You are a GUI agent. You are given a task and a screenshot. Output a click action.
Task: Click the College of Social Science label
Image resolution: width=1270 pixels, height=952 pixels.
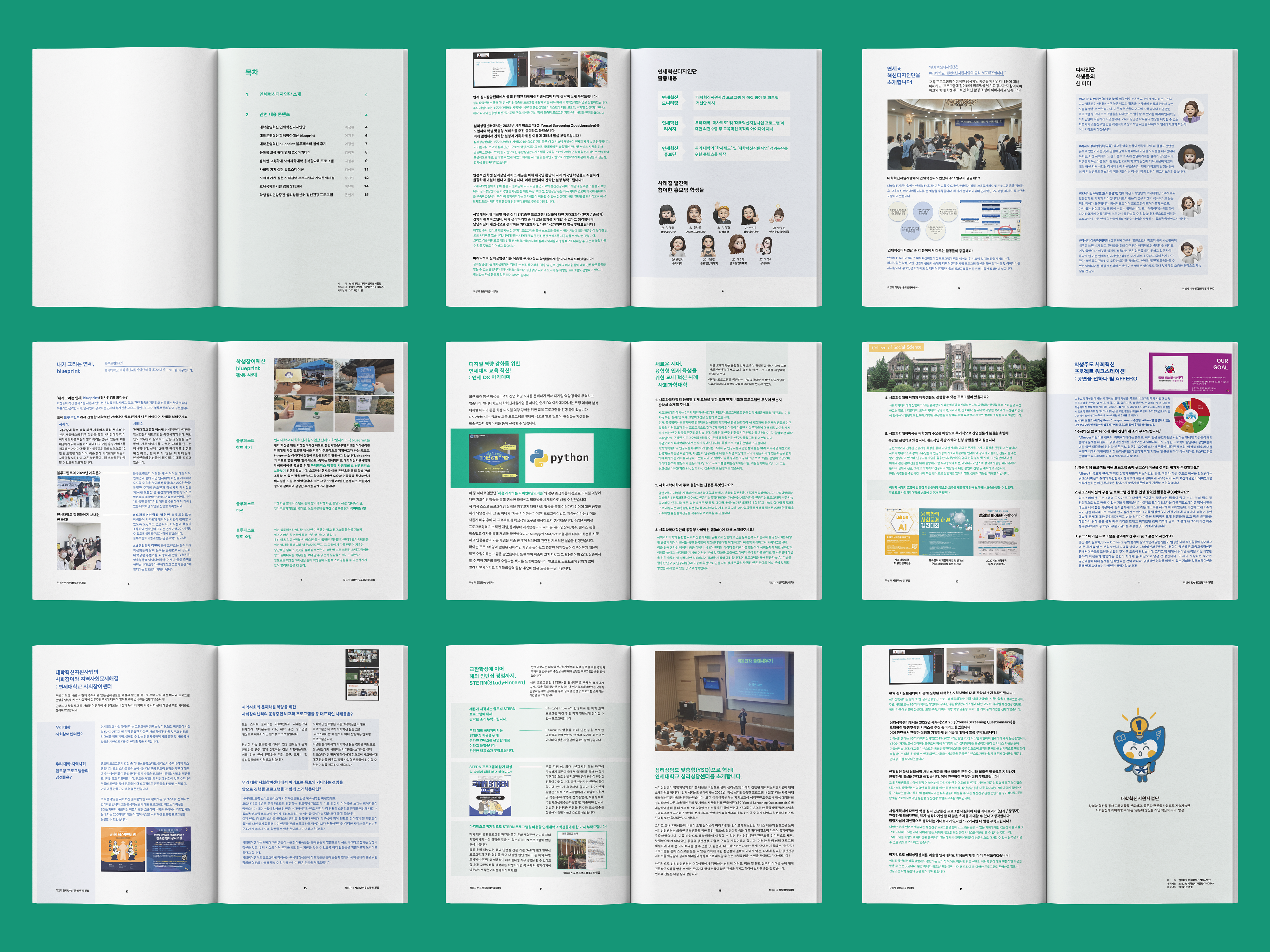point(896,347)
